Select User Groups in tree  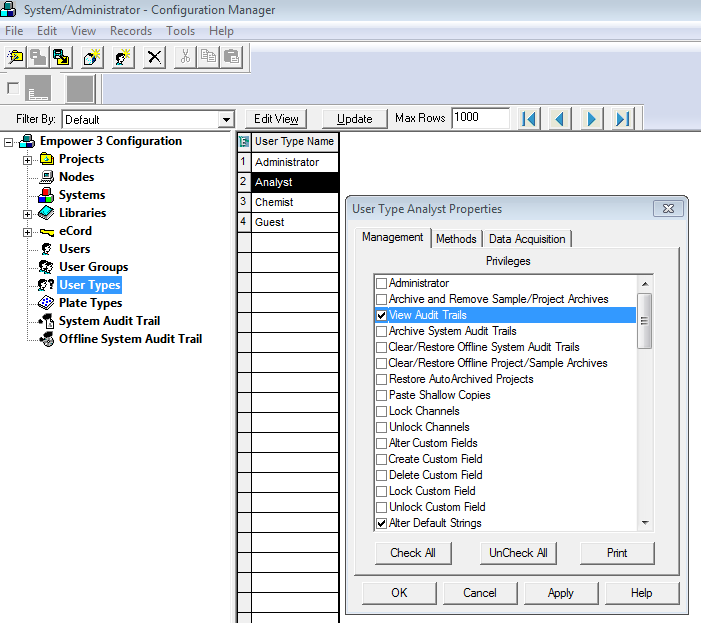(x=93, y=267)
